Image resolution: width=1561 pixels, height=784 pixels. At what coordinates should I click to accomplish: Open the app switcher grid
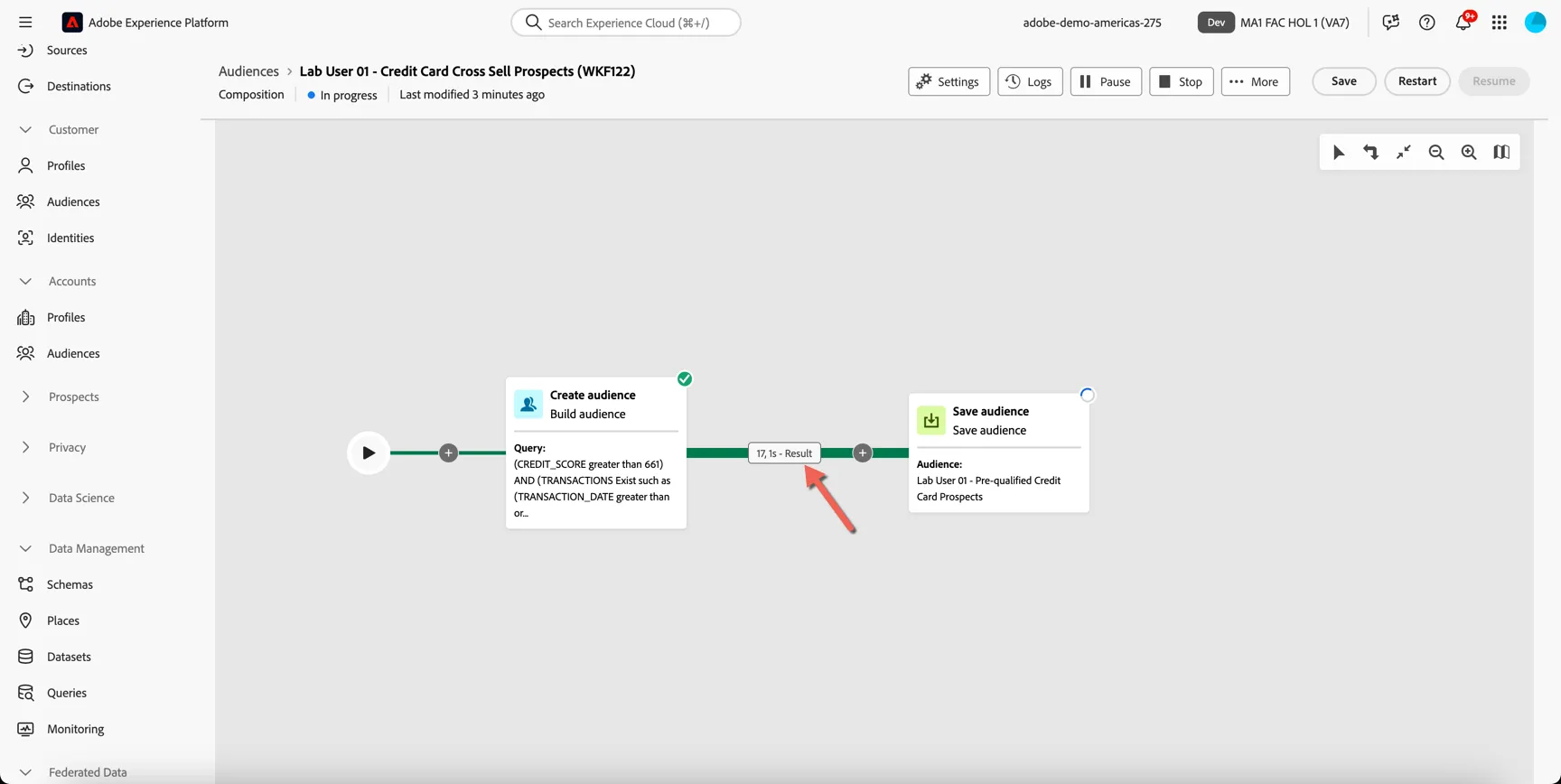tap(1500, 23)
